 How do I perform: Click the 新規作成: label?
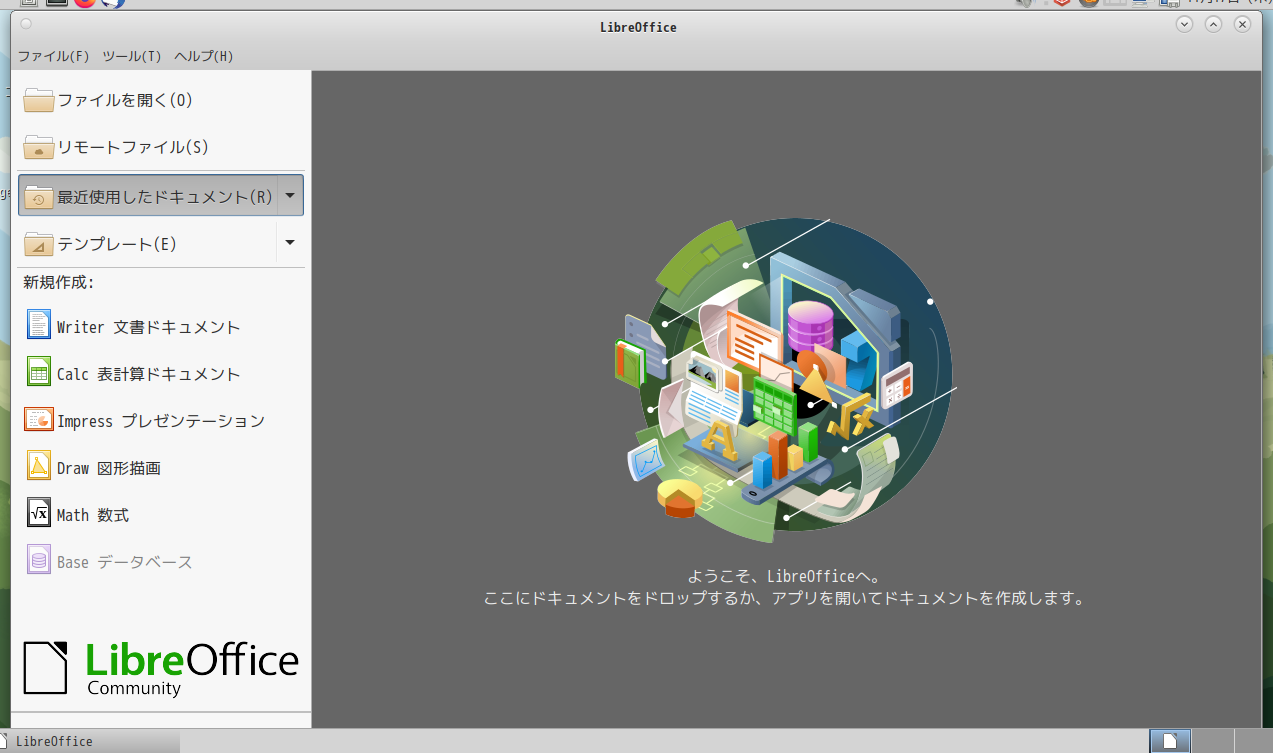pyautogui.click(x=59, y=283)
